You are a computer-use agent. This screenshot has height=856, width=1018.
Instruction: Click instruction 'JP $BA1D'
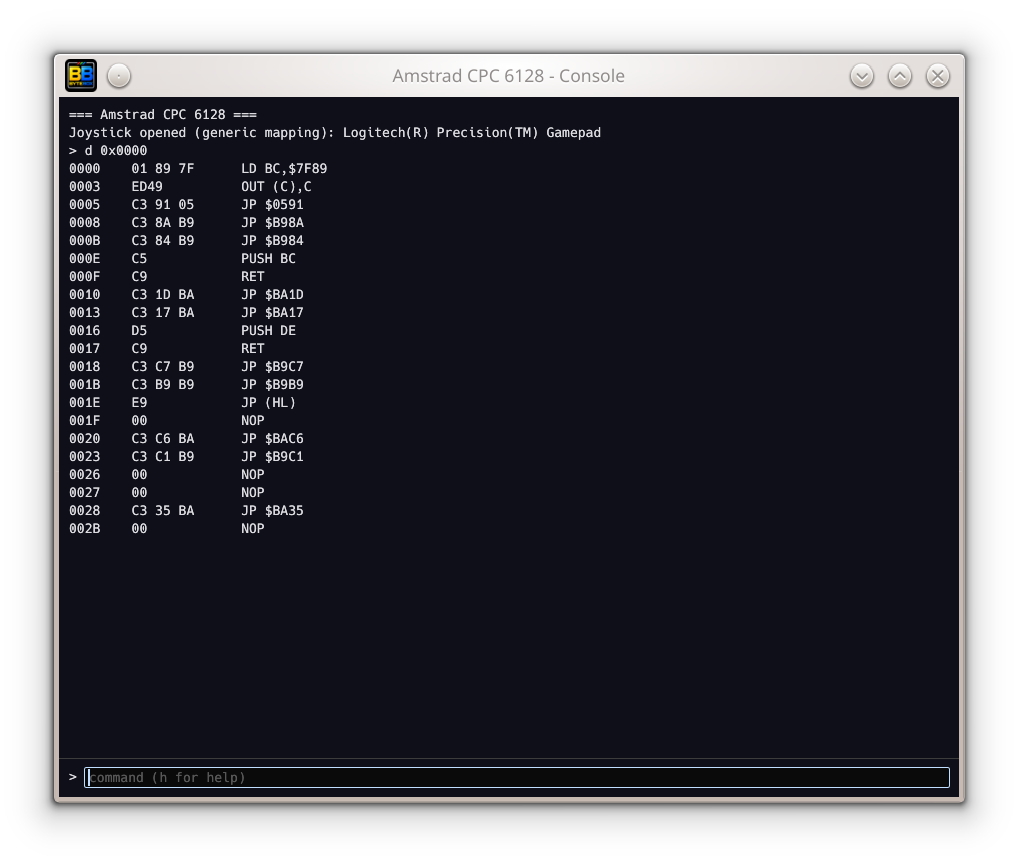(273, 295)
